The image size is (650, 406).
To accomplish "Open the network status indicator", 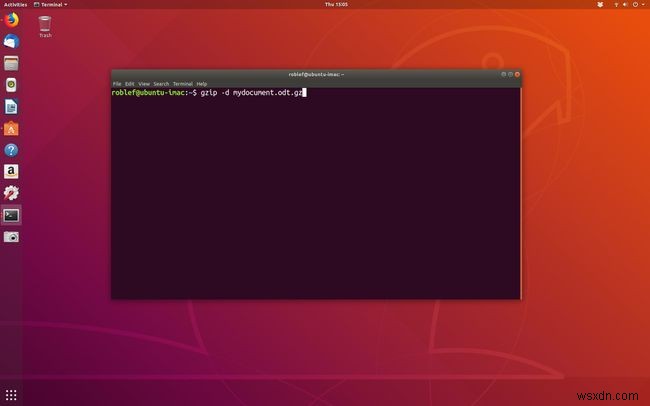I will point(616,5).
